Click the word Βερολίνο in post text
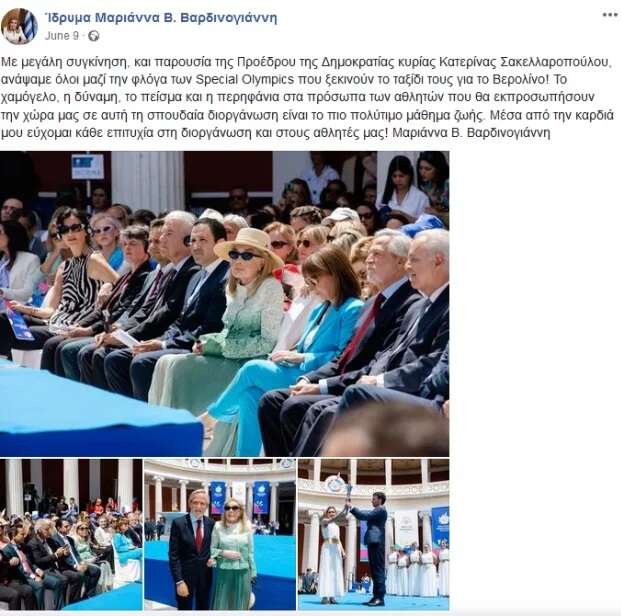 [521, 80]
